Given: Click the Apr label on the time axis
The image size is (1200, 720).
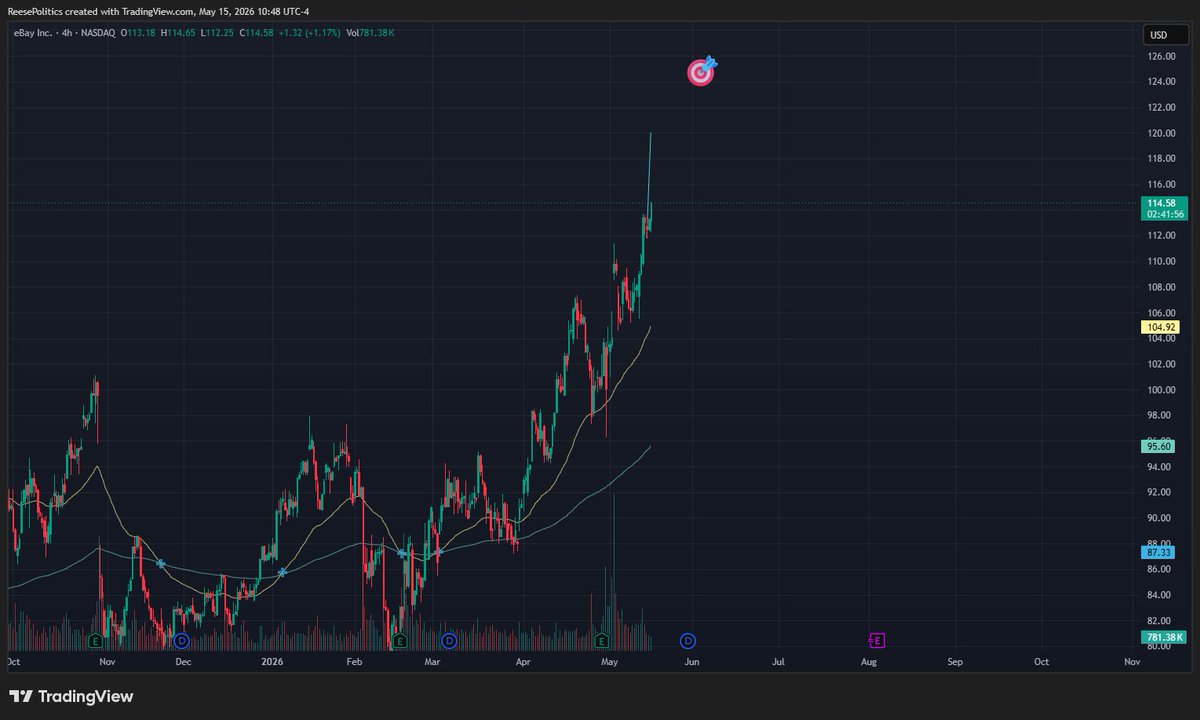Looking at the screenshot, I should coord(523,662).
